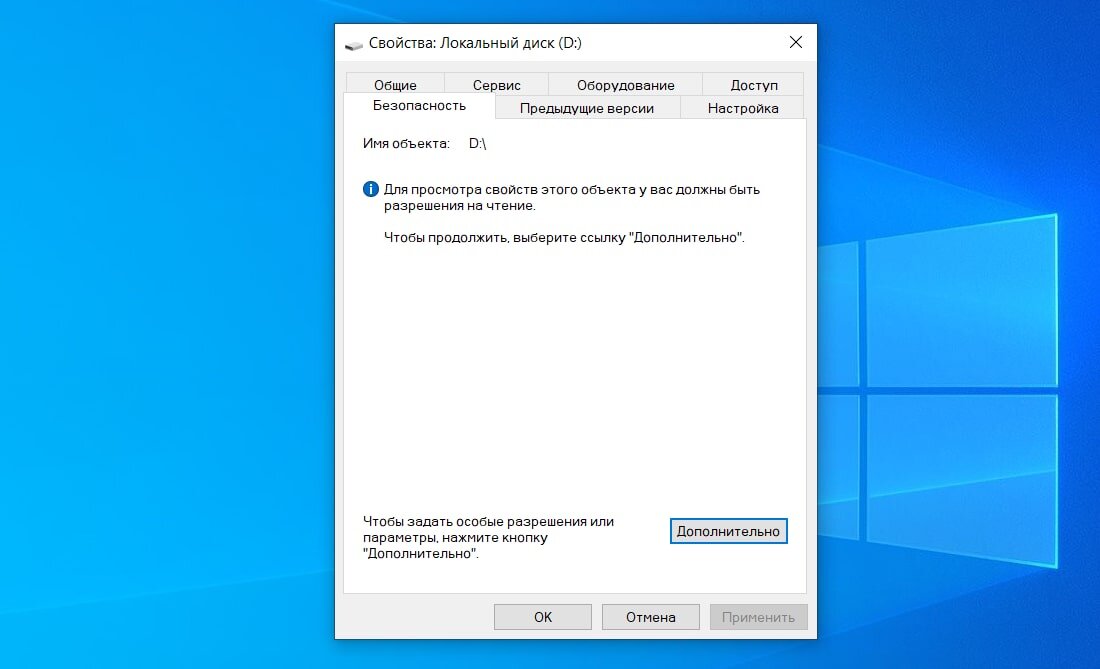1100x669 pixels.
Task: Click the object name value D:\
Action: coord(477,144)
